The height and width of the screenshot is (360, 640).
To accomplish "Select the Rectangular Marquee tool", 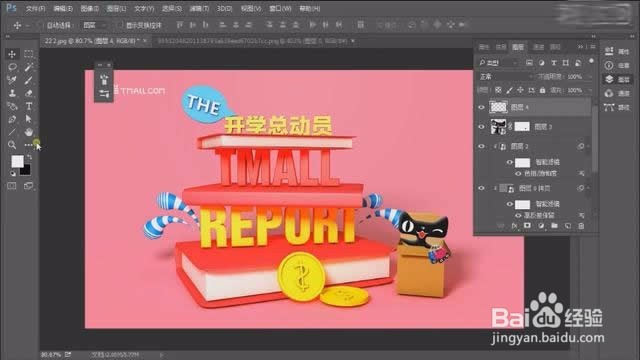I will [28, 54].
